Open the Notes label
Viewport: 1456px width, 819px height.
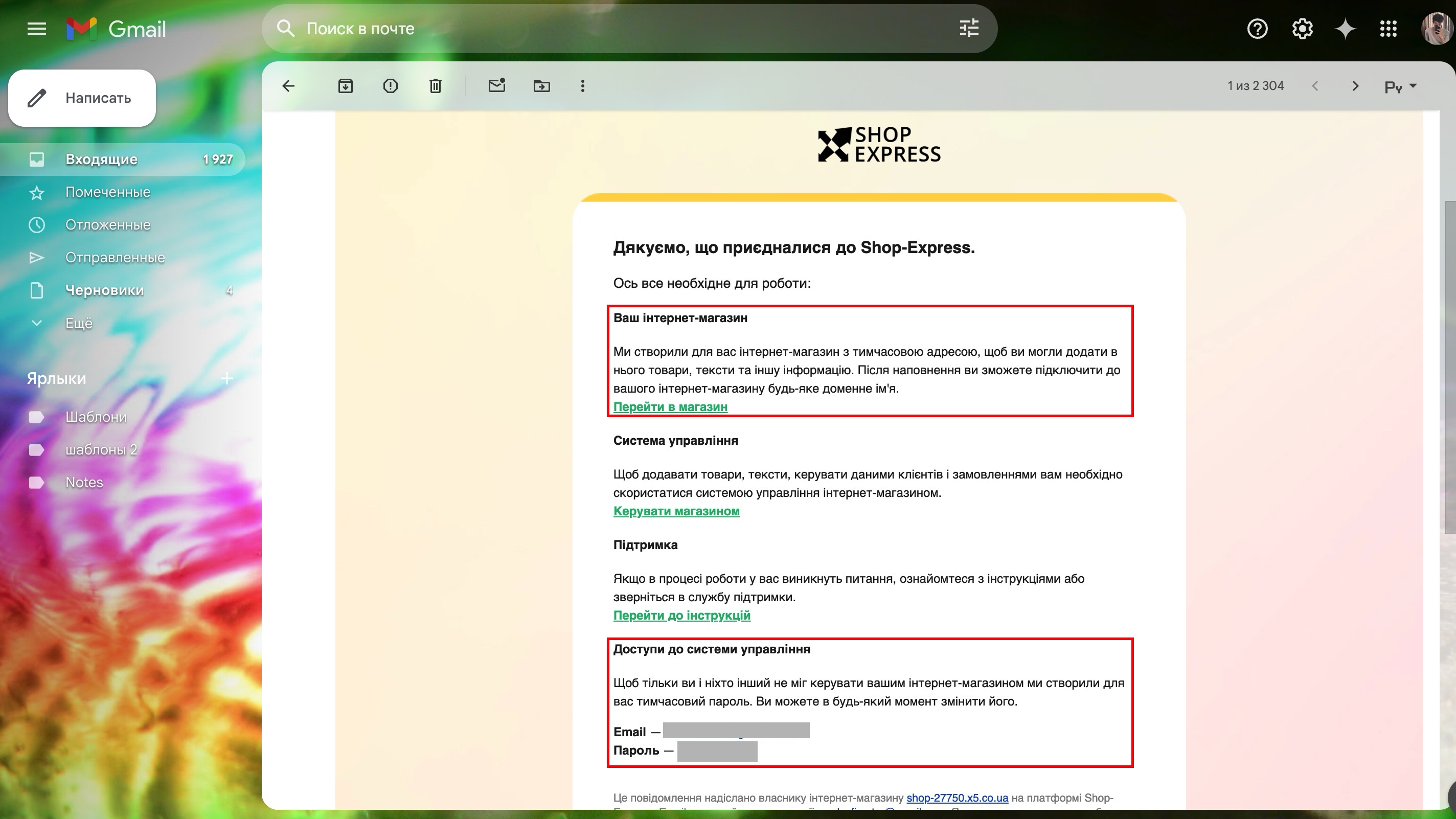123,483
